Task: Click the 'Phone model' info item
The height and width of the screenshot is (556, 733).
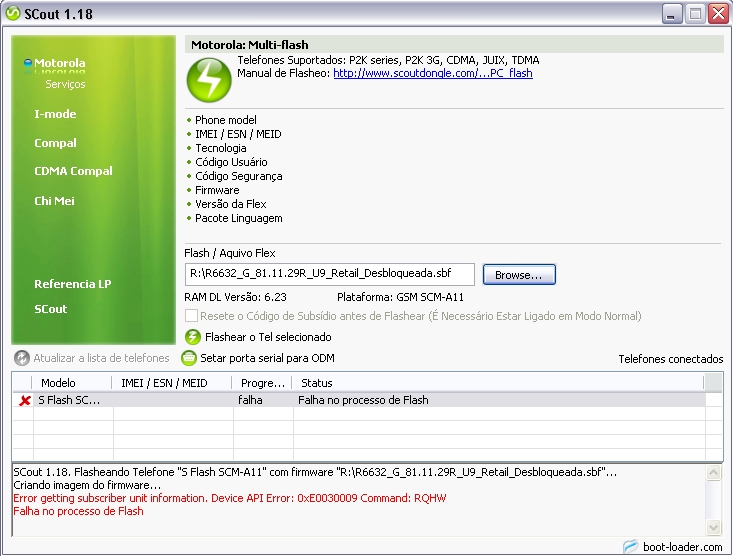Action: 226,120
